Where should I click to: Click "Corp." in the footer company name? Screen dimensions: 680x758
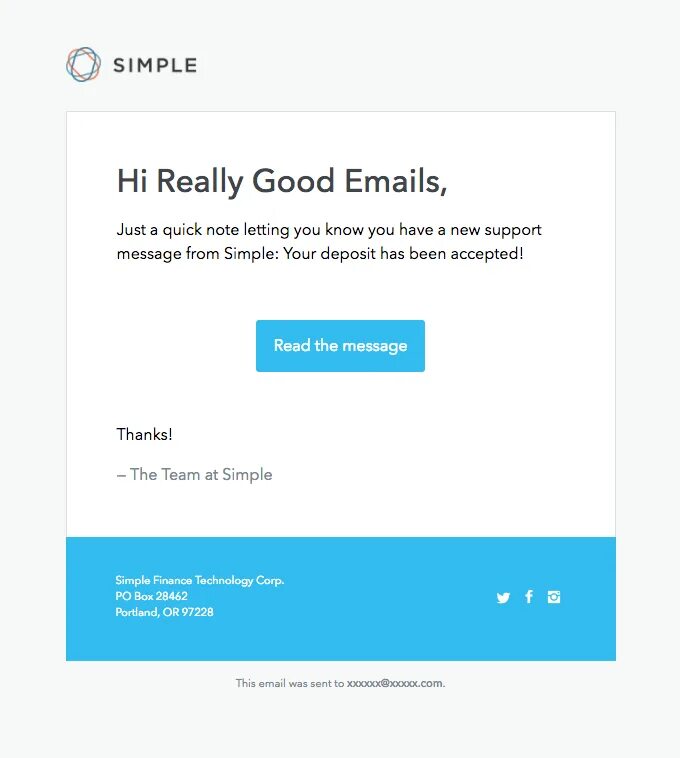(270, 580)
